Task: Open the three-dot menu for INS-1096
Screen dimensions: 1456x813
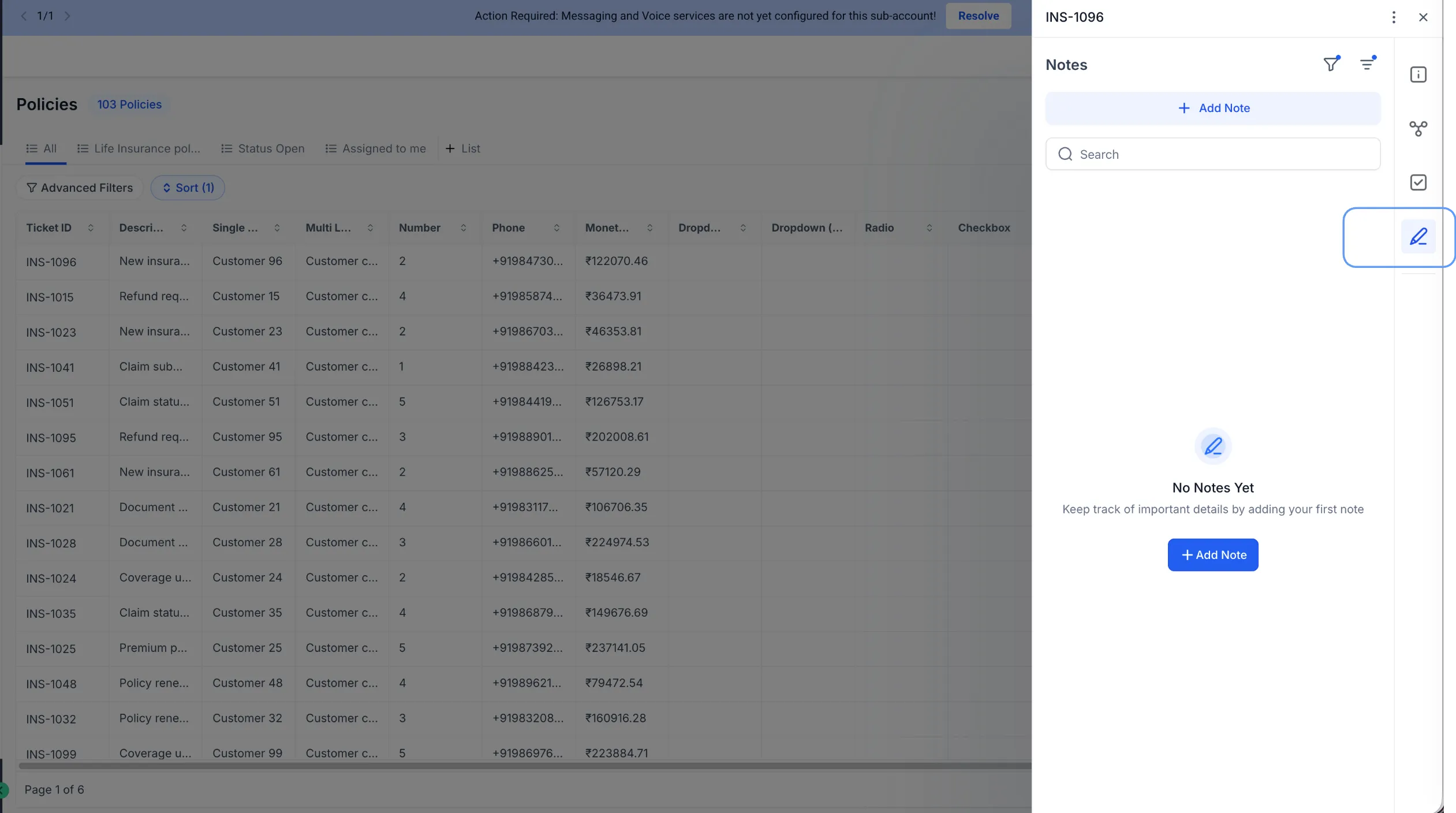Action: (1393, 17)
